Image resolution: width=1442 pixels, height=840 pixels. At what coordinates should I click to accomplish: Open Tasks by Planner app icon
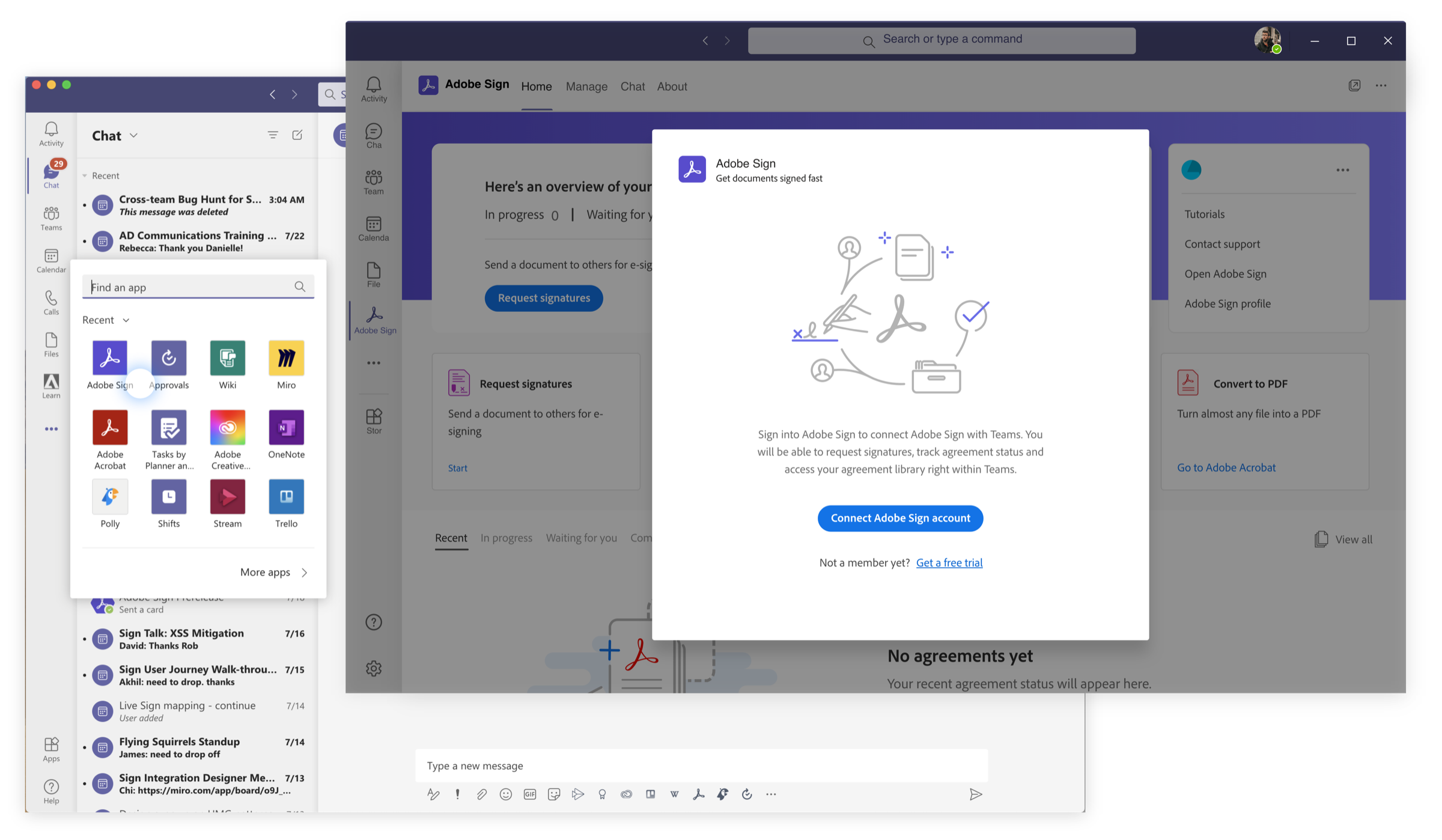169,428
